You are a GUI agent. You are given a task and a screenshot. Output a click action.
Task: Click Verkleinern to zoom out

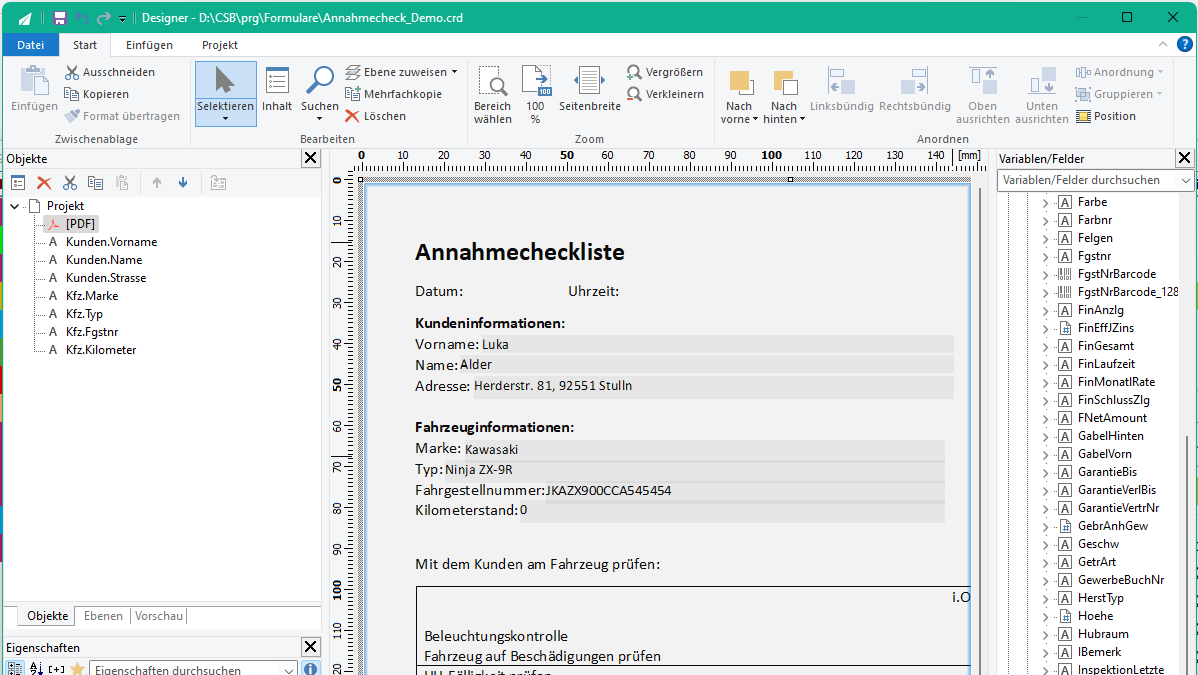click(665, 94)
